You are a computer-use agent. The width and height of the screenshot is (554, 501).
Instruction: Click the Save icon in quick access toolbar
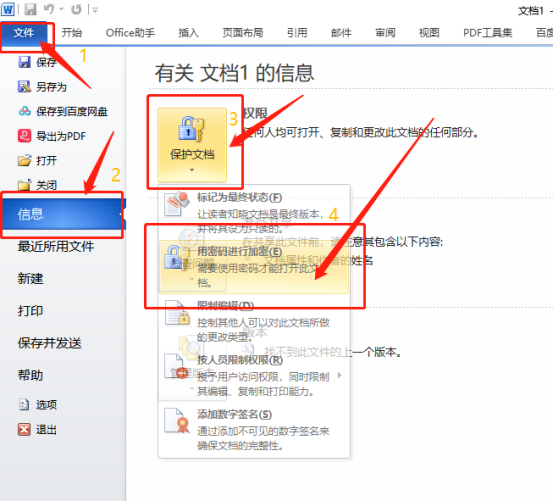[30, 9]
